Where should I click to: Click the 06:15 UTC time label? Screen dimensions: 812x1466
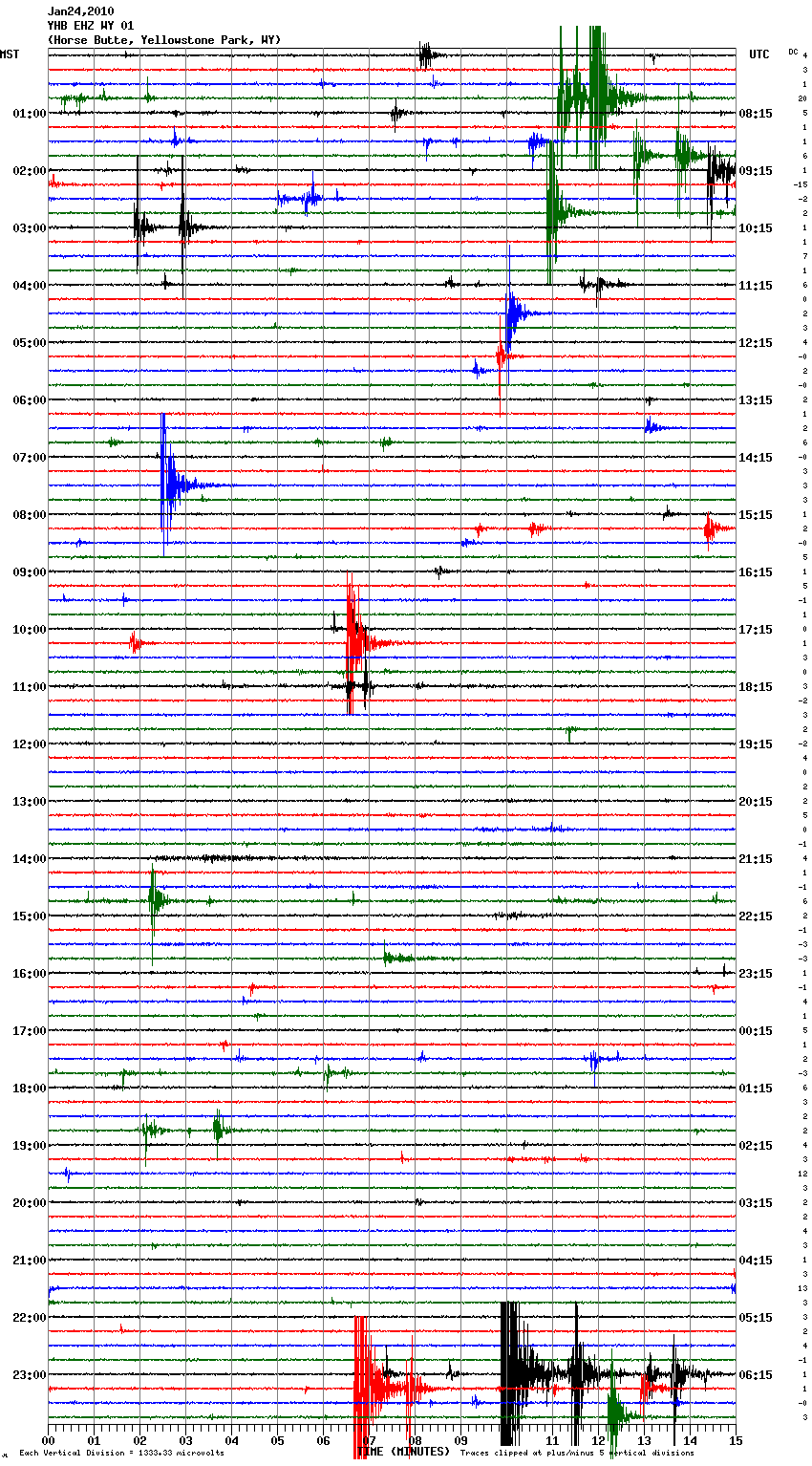point(756,1375)
